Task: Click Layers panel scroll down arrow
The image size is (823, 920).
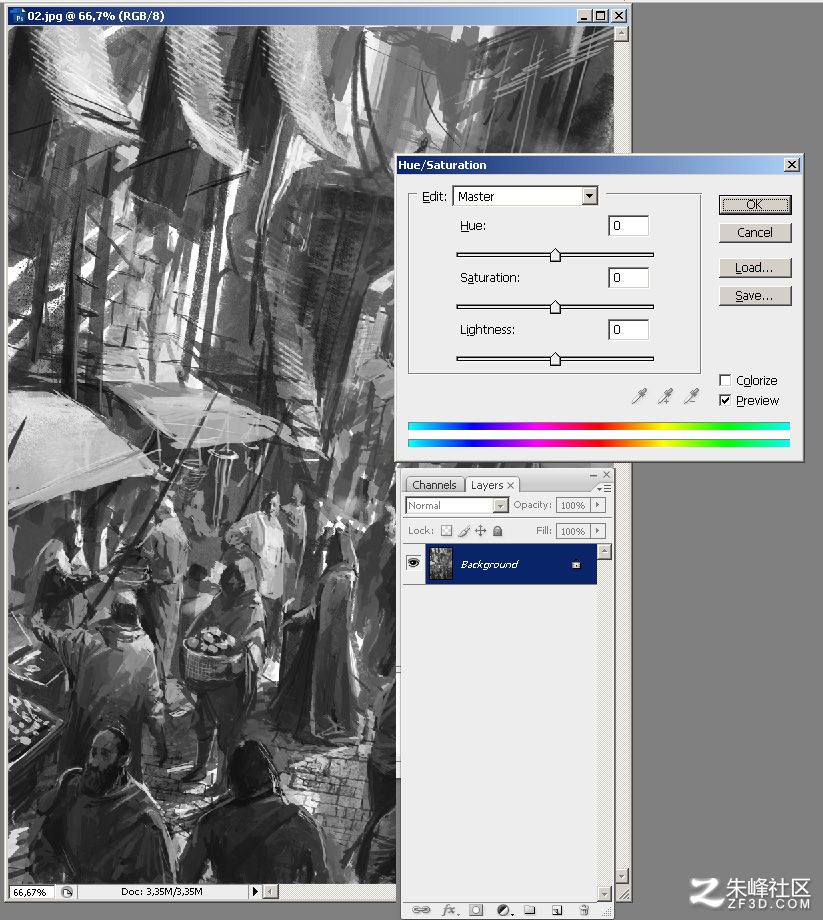Action: click(604, 893)
